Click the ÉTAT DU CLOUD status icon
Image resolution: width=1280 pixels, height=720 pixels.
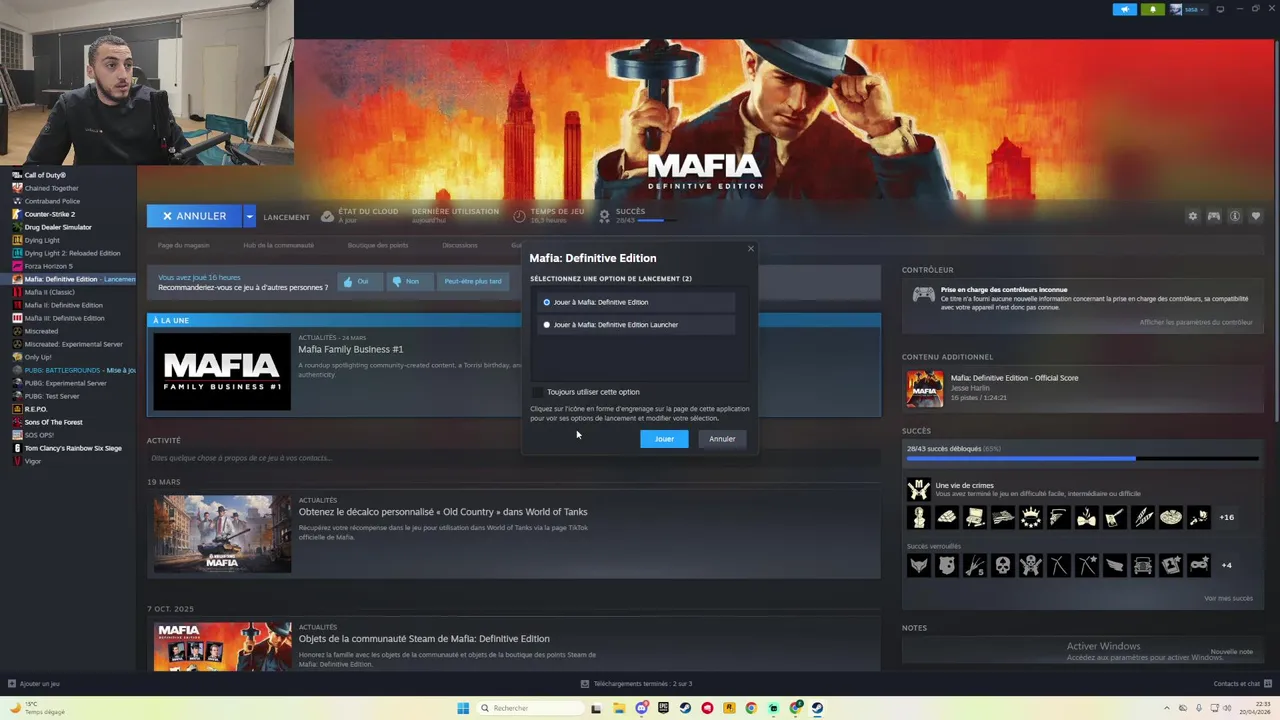coord(327,216)
